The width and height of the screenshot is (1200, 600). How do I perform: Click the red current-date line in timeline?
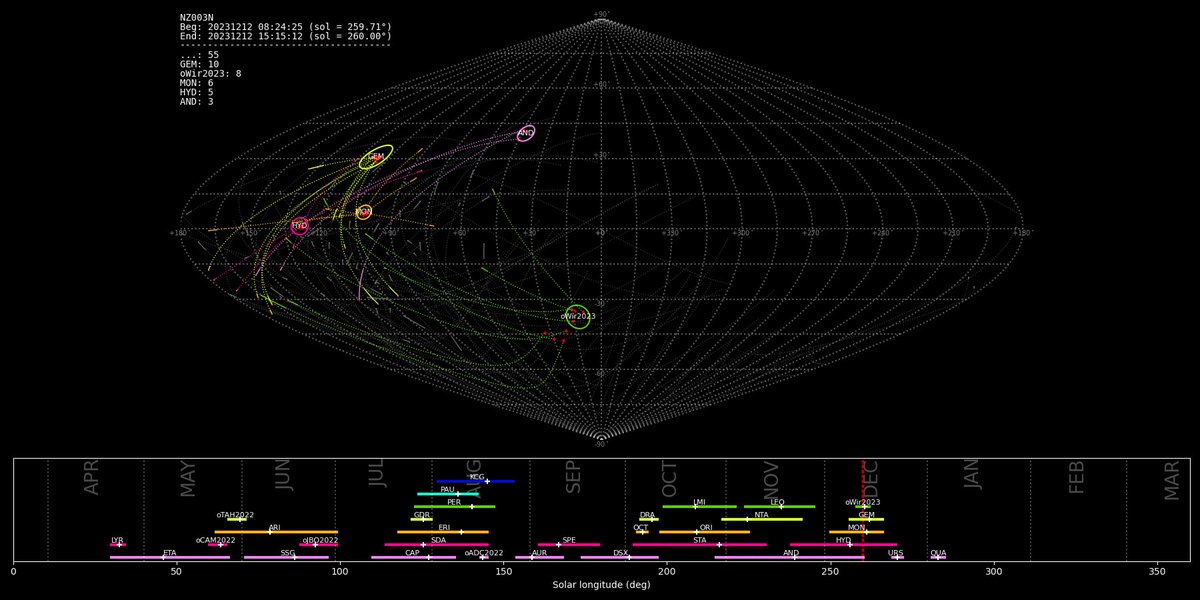tap(863, 510)
